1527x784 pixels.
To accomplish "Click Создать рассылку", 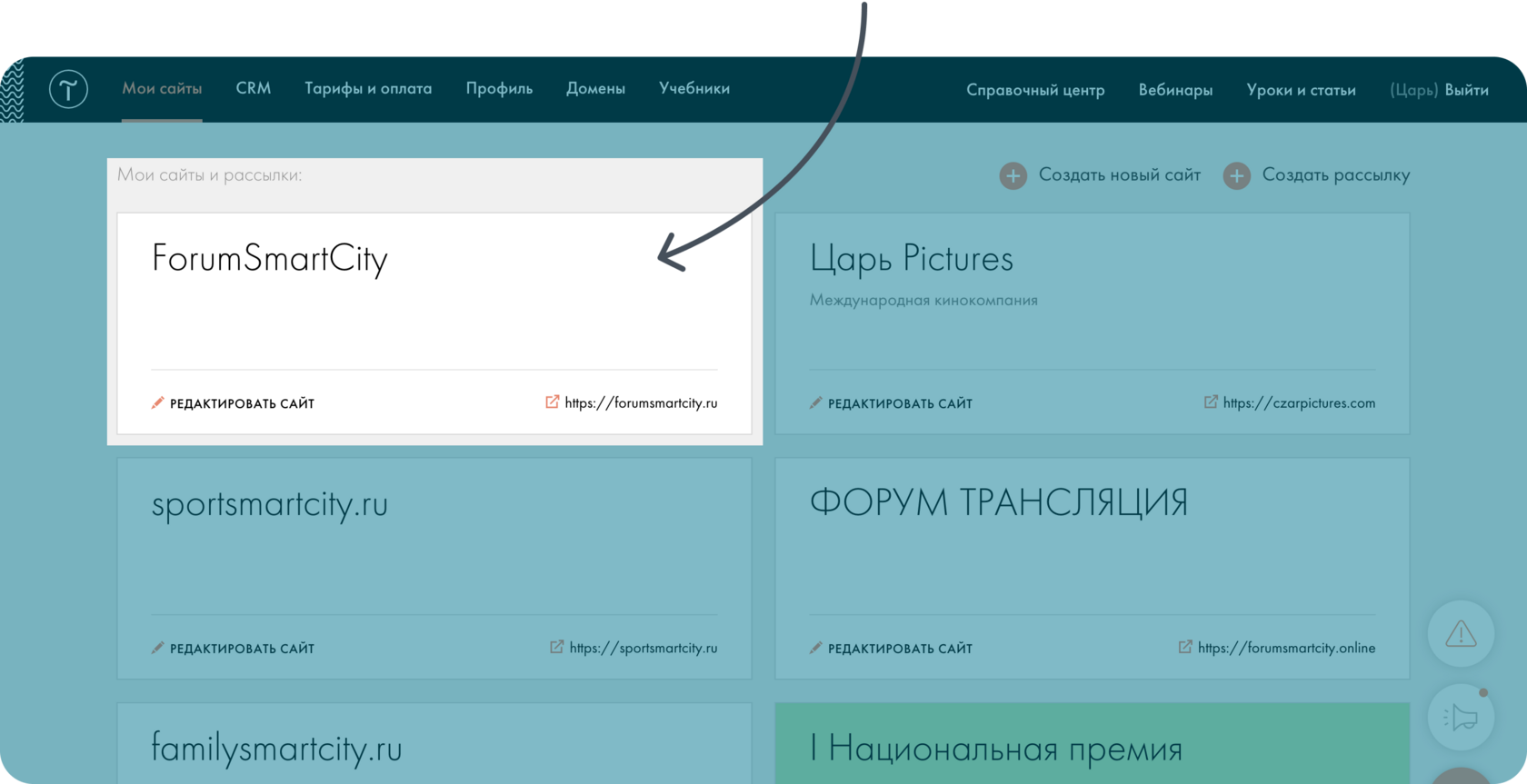I will point(1336,174).
